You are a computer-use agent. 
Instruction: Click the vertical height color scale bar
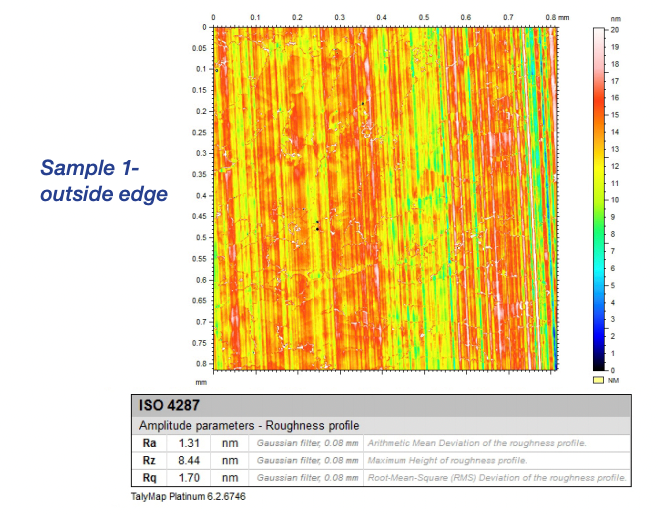pyautogui.click(x=599, y=199)
